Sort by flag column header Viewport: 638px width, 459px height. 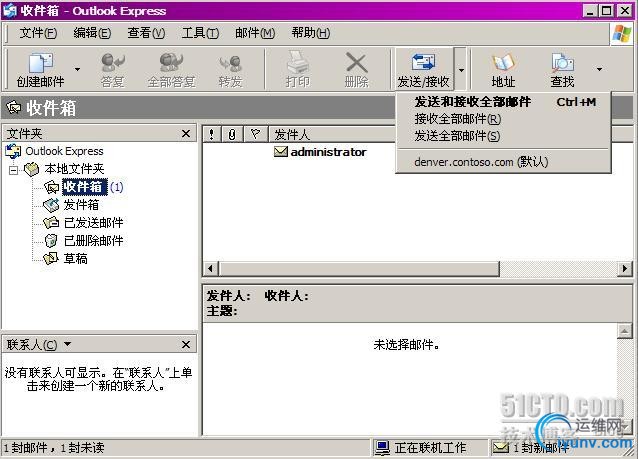pyautogui.click(x=256, y=134)
